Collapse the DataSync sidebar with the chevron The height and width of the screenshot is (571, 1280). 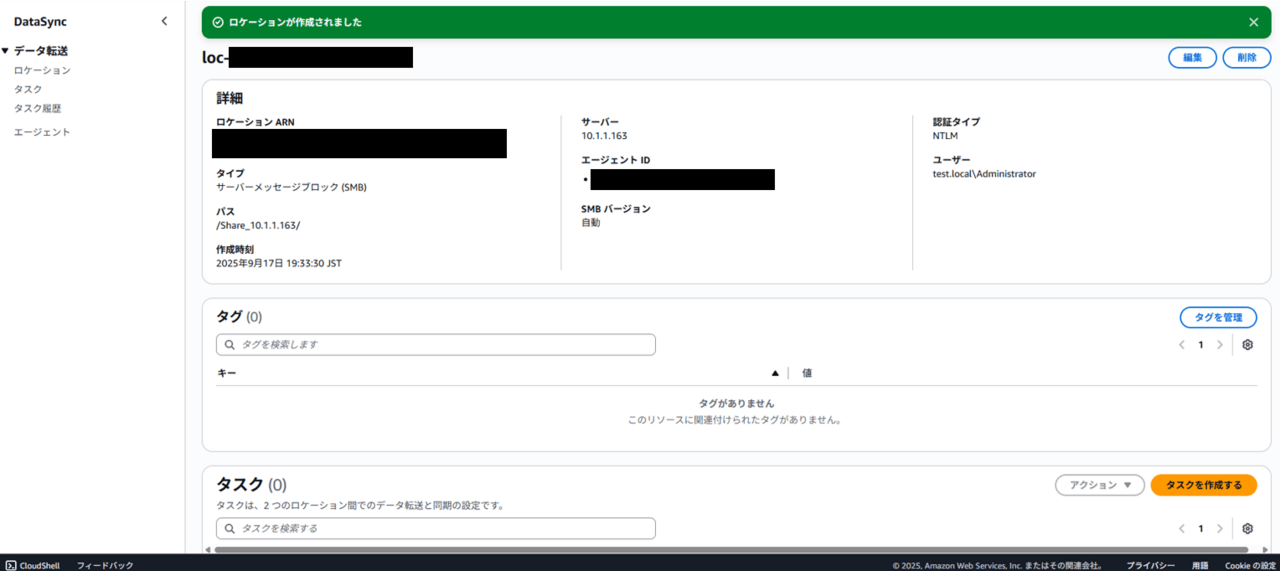[164, 21]
